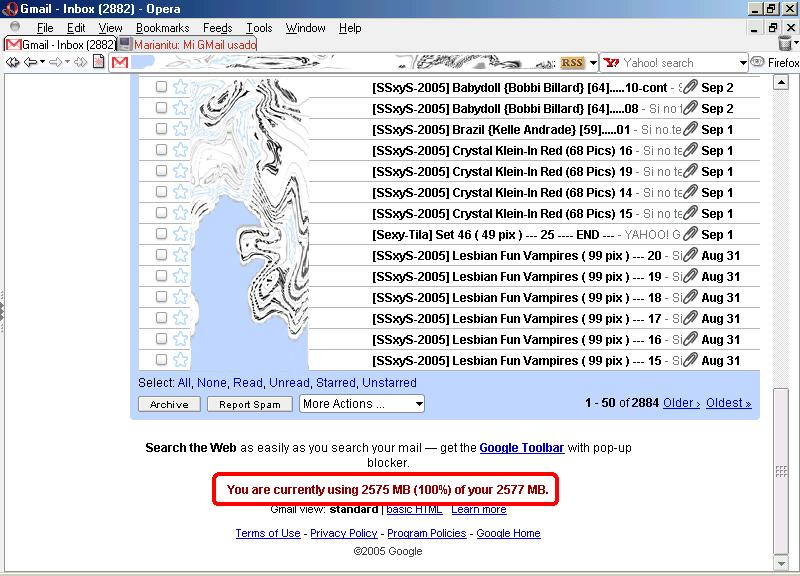The width and height of the screenshot is (800, 576).
Task: Click the page scrollbar down arrow
Action: [x=781, y=563]
